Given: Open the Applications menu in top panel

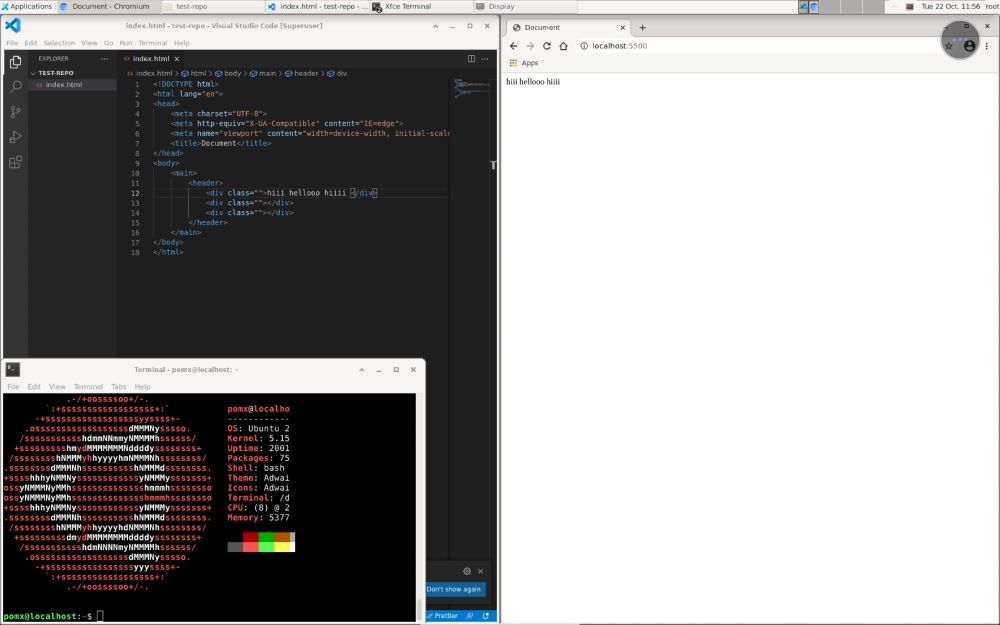Looking at the screenshot, I should point(27,6).
